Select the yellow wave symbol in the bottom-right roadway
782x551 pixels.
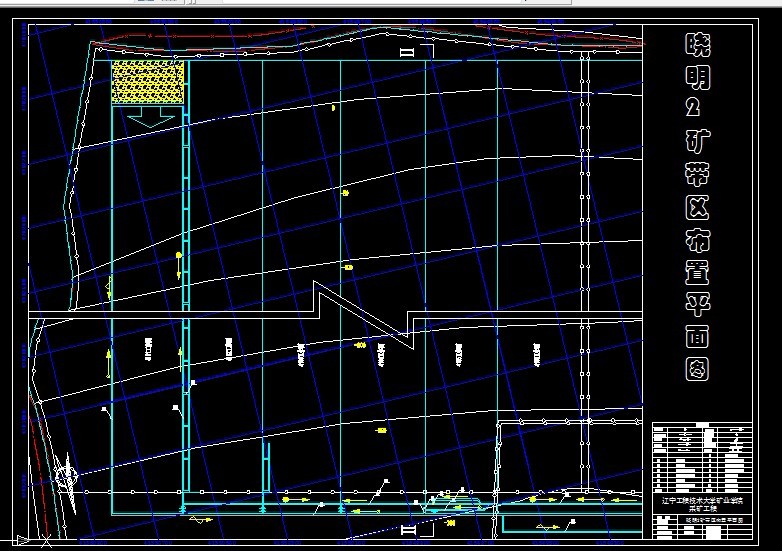point(548,527)
